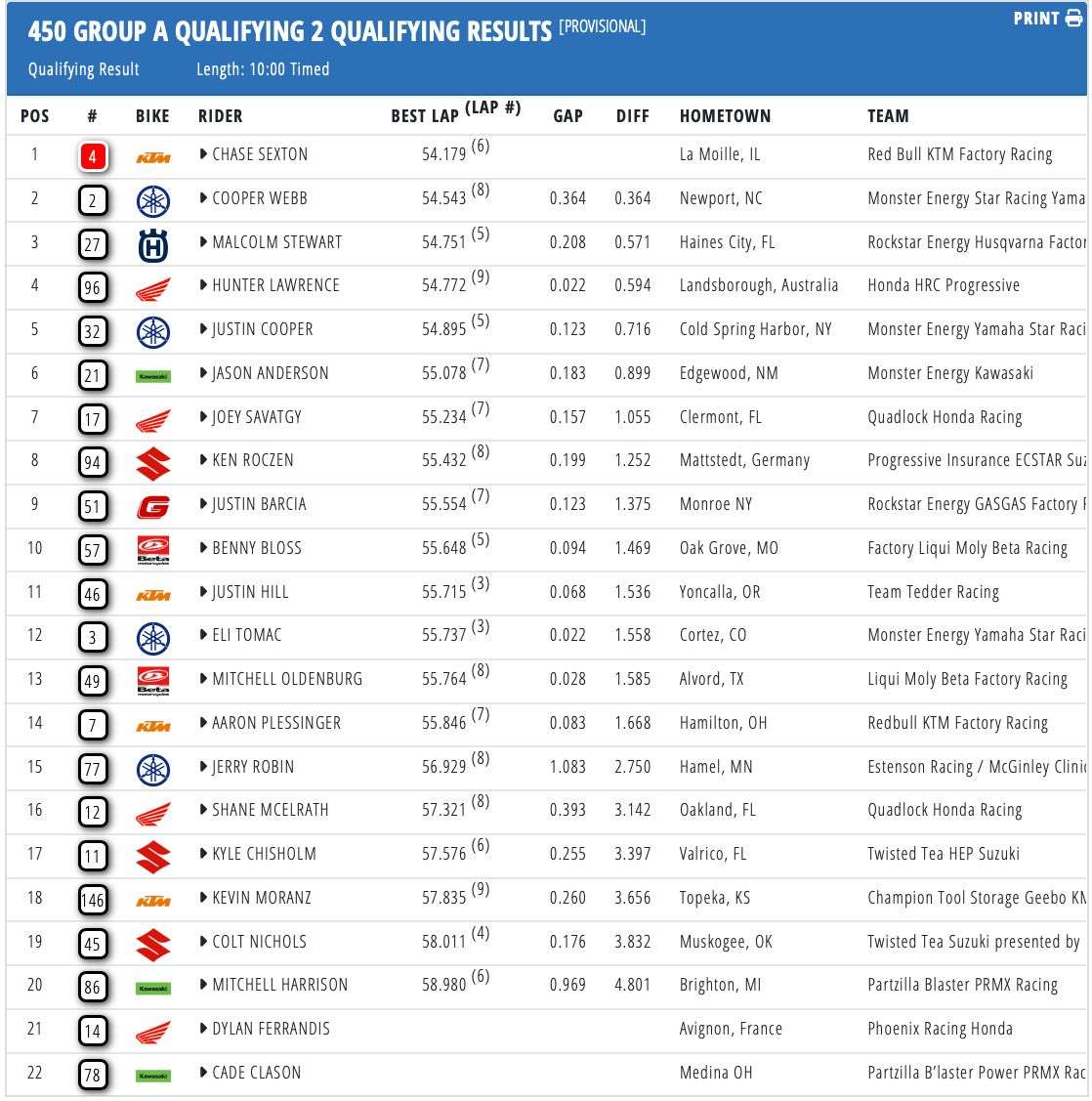Click Chase Sexton's KTM bike logo
This screenshot has height=1101, width=1092.
coord(152,156)
